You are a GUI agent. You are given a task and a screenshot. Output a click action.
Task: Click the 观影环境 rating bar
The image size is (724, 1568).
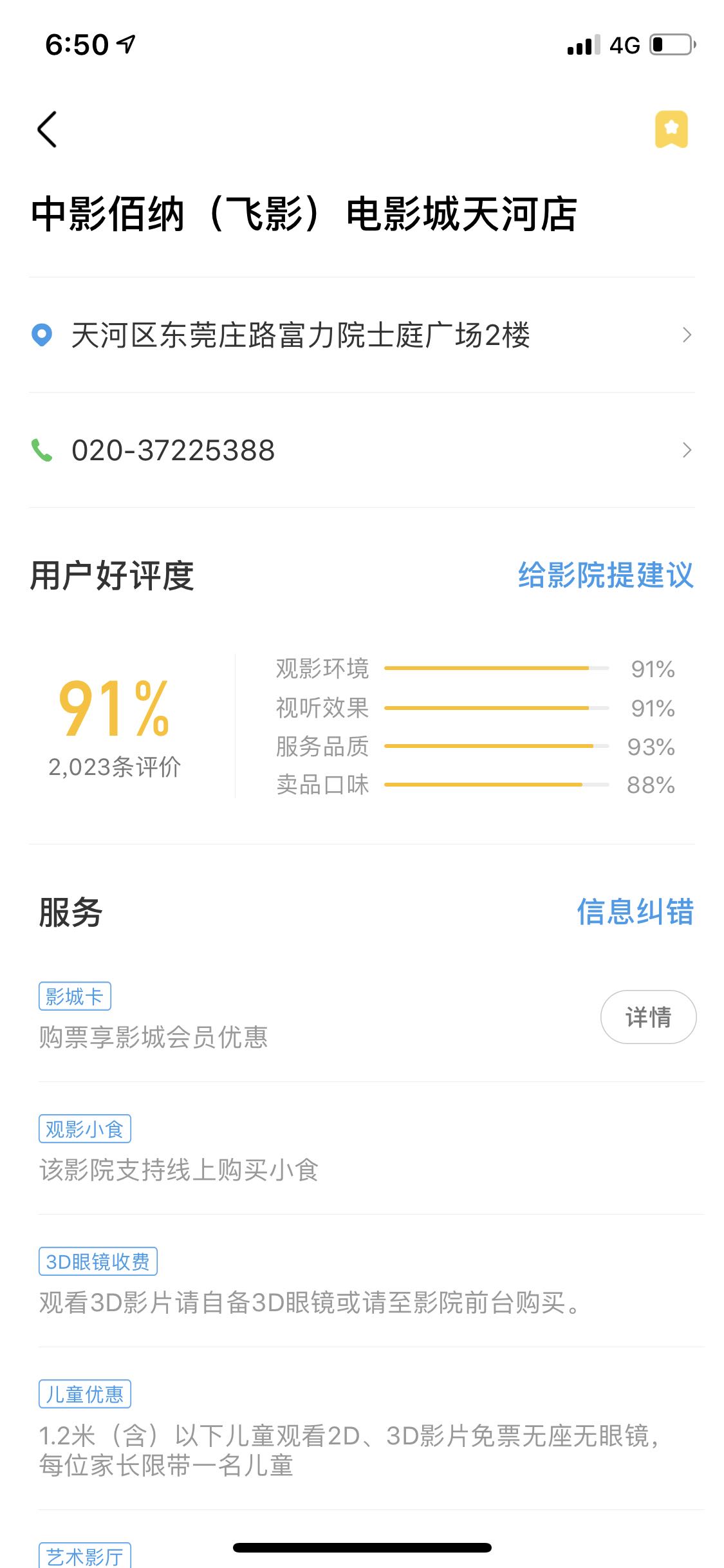tap(496, 669)
